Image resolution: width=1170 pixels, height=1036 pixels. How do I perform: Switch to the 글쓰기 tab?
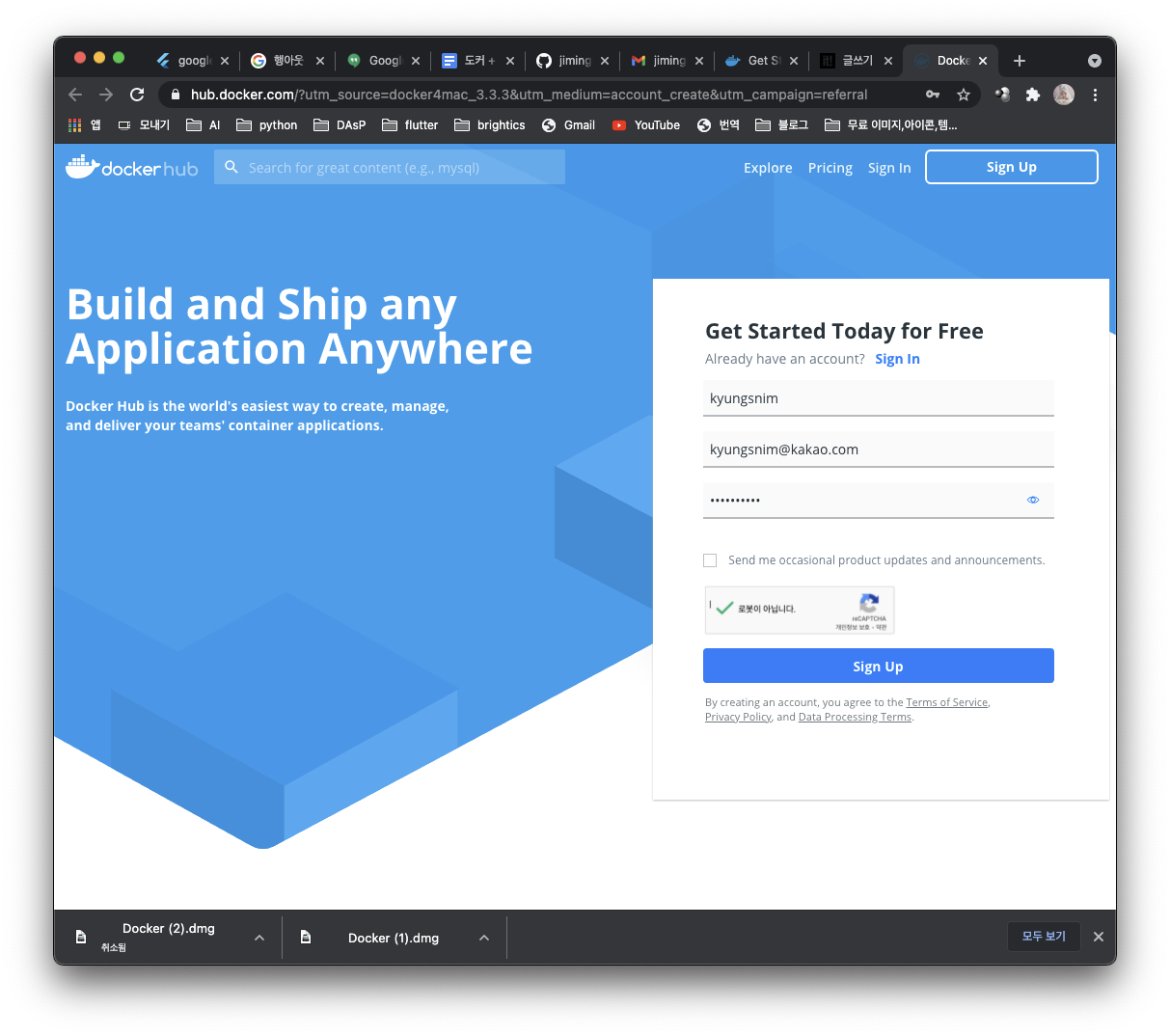pos(857,61)
